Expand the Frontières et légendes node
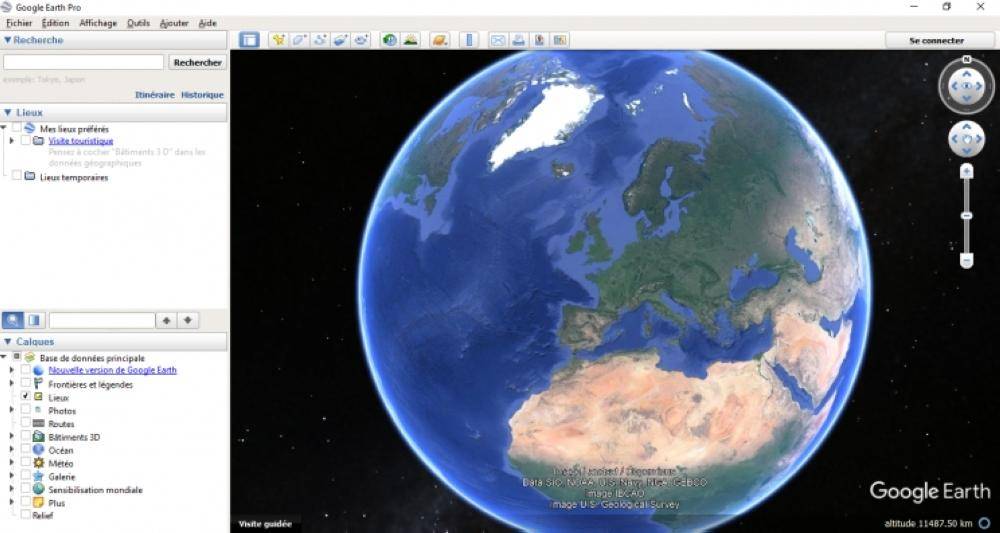Viewport: 1000px width, 533px height. coord(12,384)
